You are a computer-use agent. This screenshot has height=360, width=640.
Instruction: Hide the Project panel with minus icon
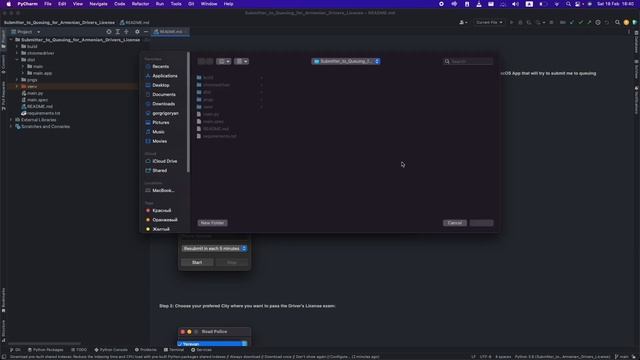coord(146,32)
